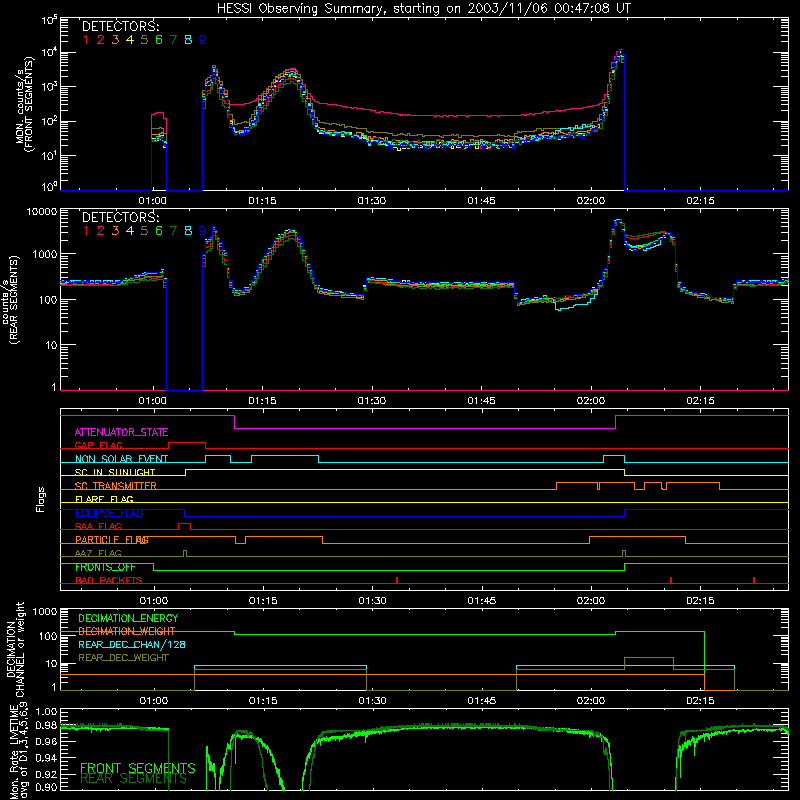Click the FLARE_FLAG label
800x800 pixels.
point(104,499)
